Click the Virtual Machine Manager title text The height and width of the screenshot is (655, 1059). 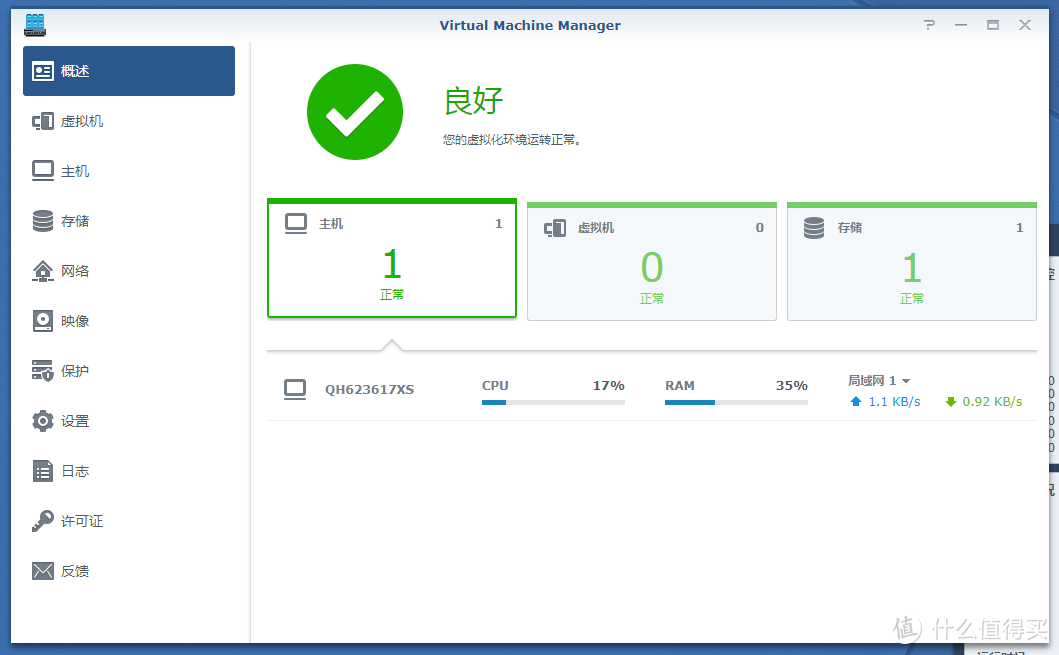coord(530,26)
